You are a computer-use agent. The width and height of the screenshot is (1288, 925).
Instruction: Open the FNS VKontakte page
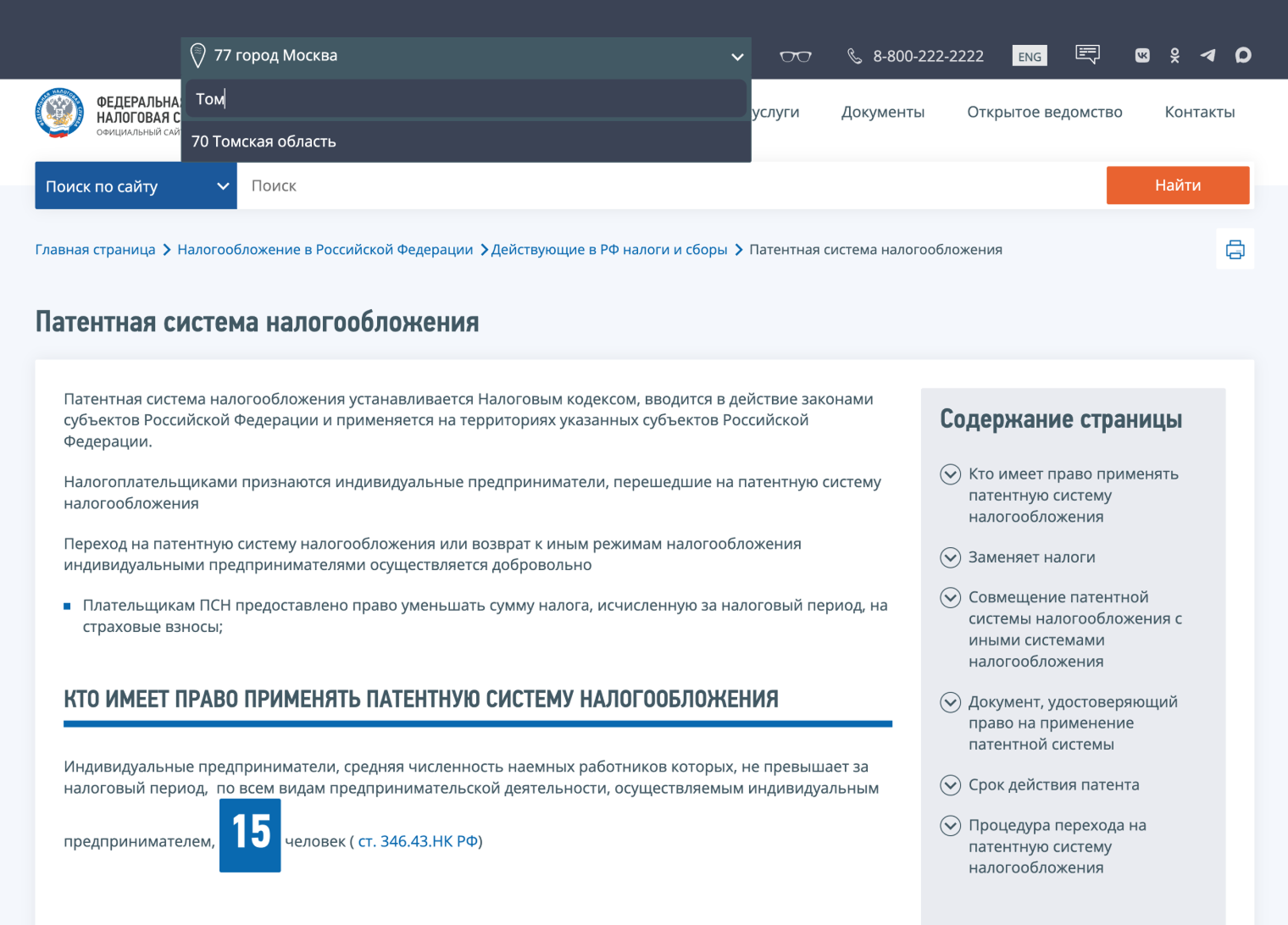click(x=1141, y=55)
